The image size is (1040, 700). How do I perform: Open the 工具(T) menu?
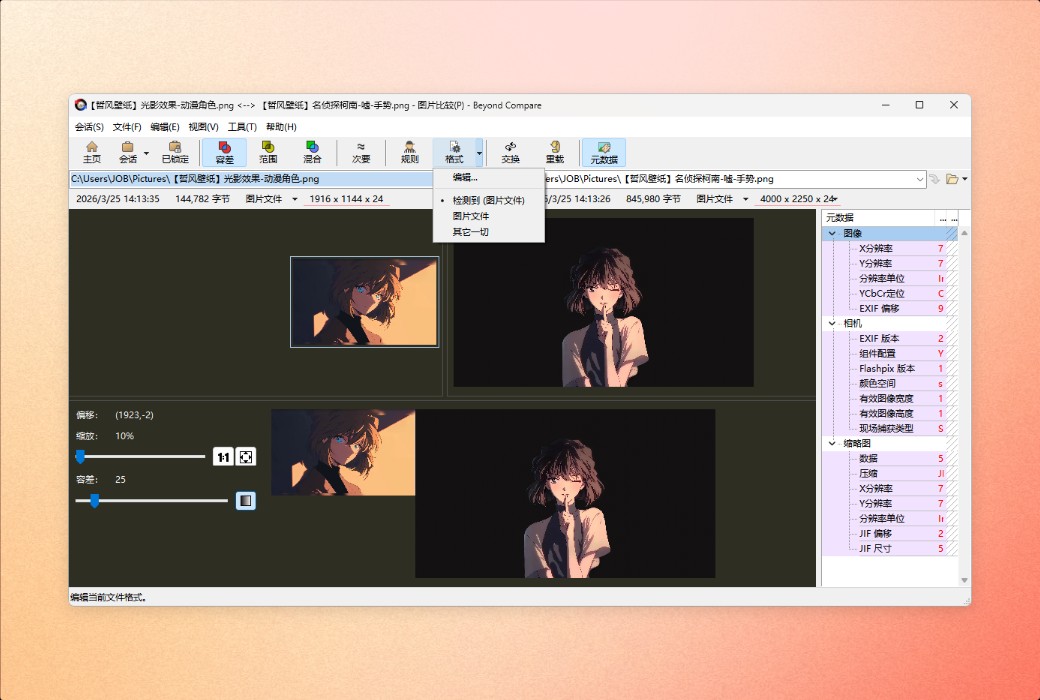[x=242, y=127]
